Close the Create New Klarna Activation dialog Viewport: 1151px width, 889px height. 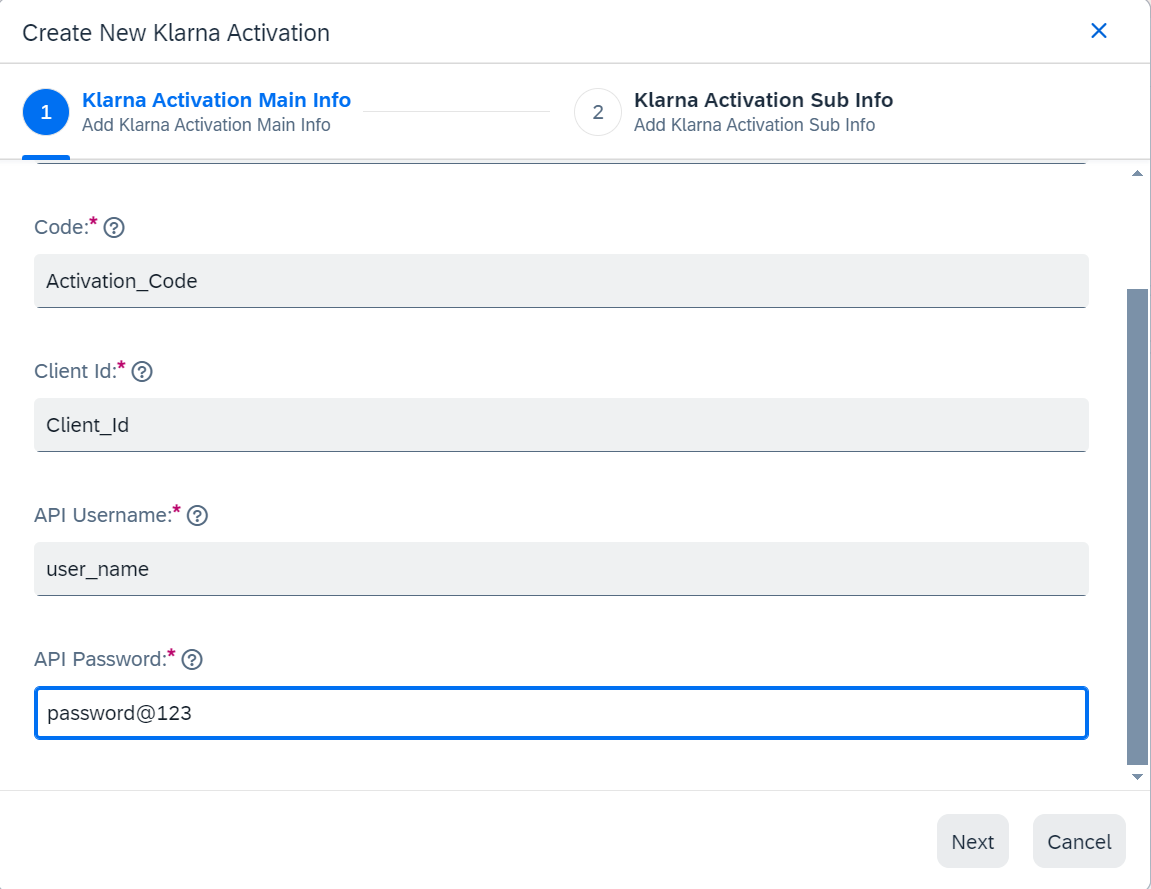point(1099,31)
